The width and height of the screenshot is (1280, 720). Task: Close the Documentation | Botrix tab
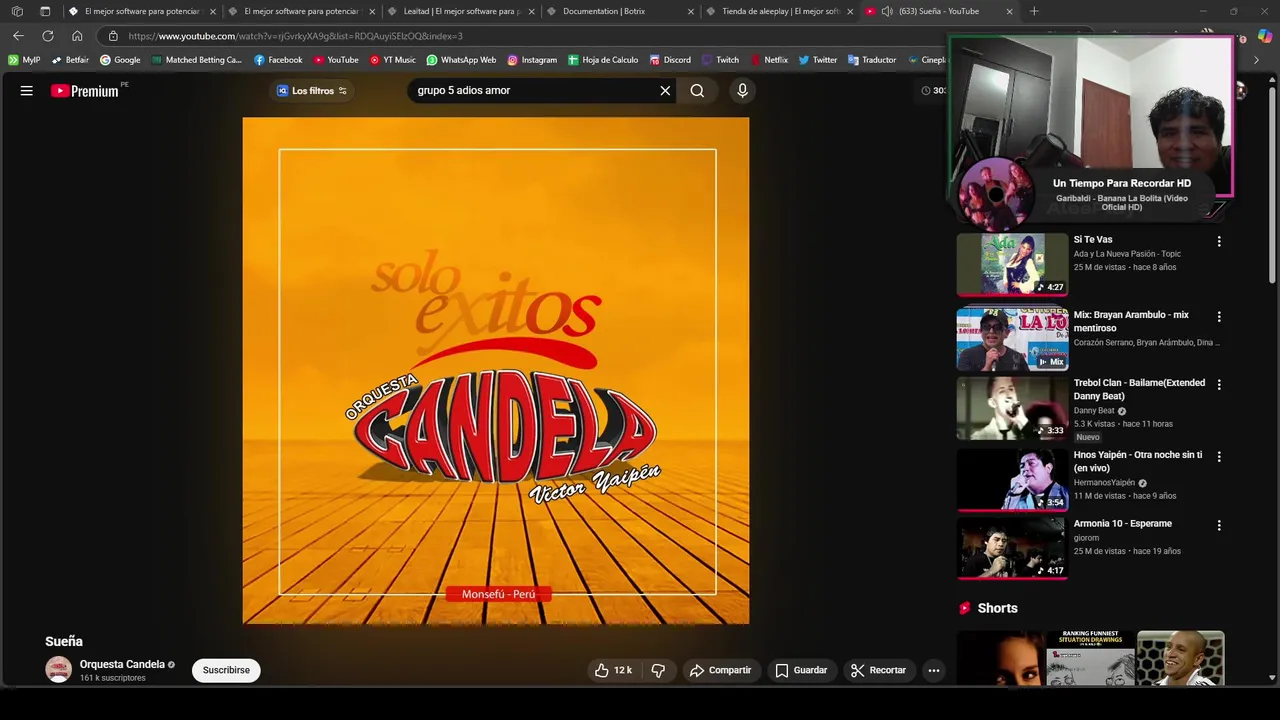[691, 11]
